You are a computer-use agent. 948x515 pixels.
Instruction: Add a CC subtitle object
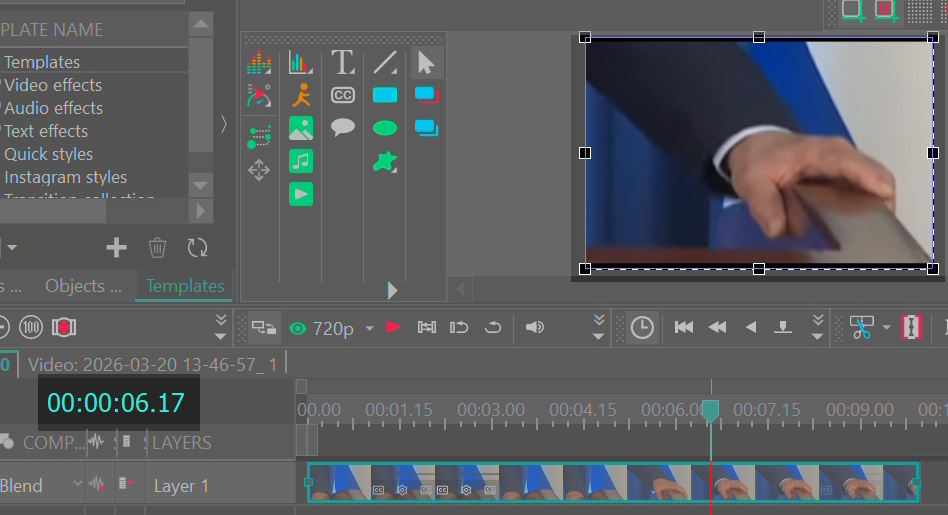coord(343,96)
